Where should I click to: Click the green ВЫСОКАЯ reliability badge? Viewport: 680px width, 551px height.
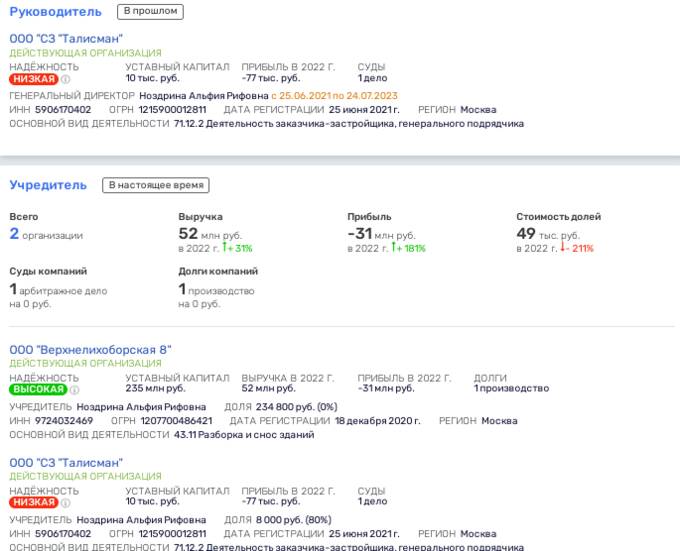[38, 389]
